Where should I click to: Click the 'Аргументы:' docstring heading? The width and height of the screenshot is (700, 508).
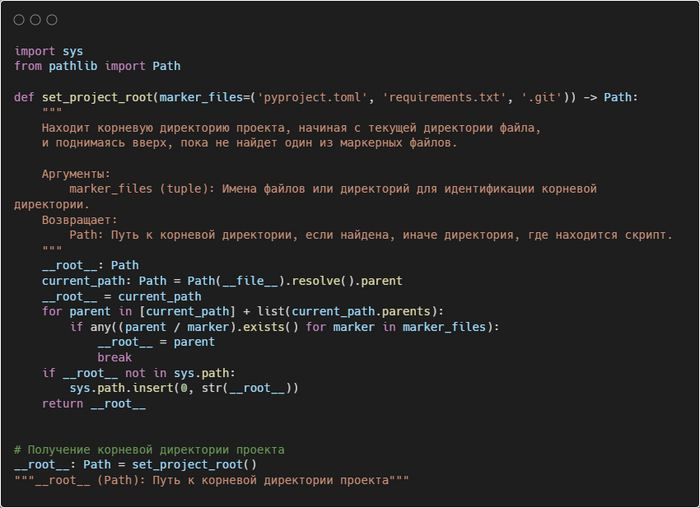[x=76, y=174]
